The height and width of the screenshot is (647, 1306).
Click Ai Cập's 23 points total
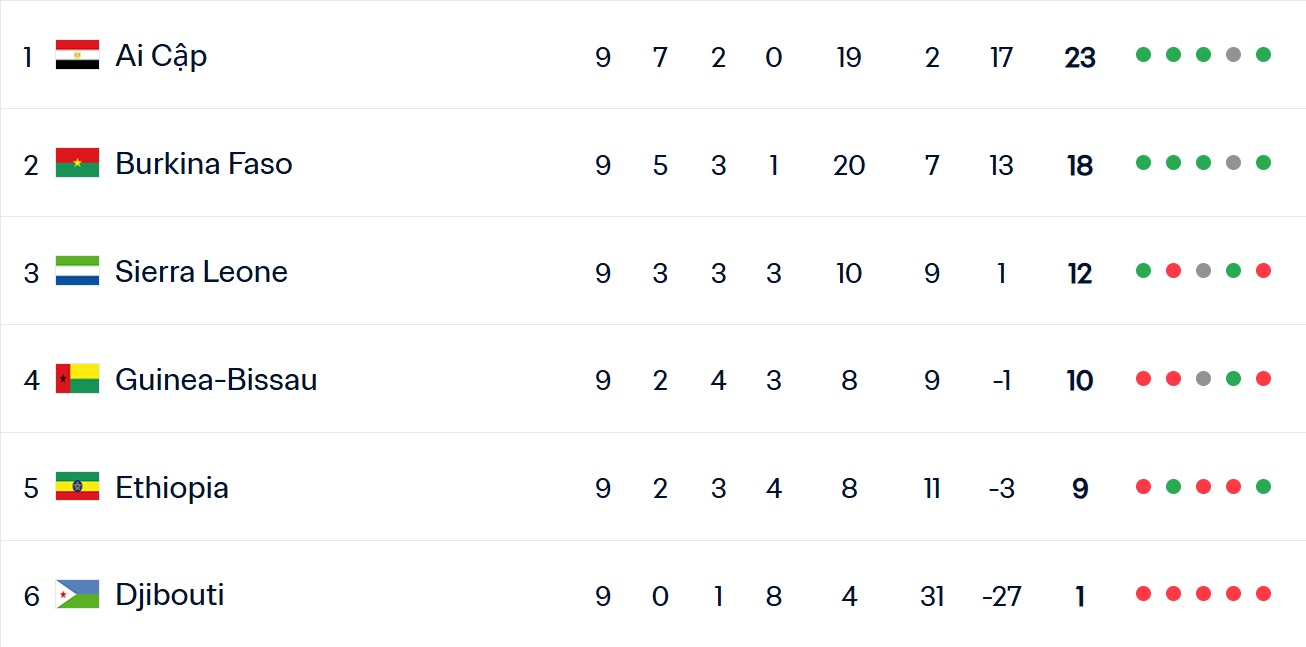[1080, 58]
